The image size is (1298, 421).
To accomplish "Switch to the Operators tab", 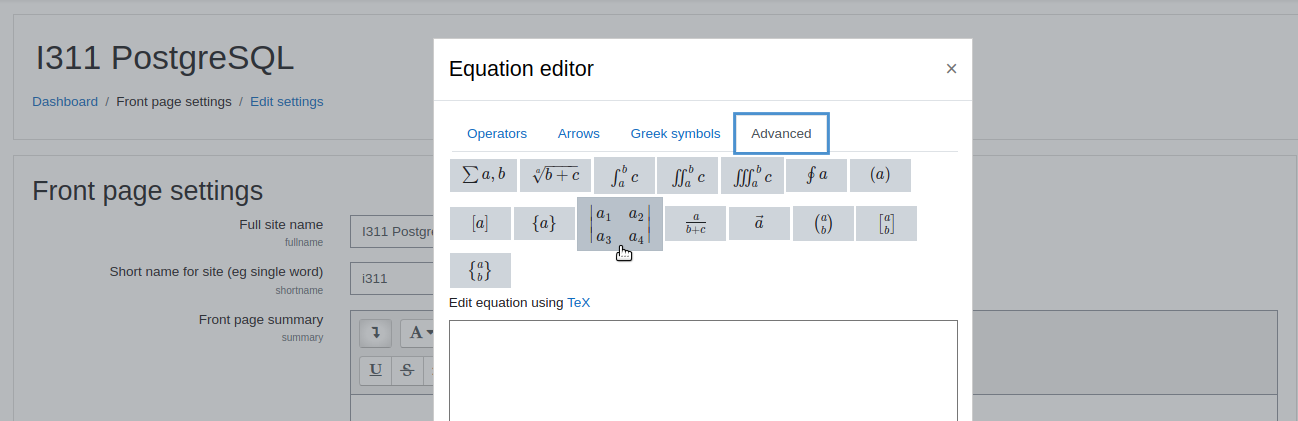I will 497,134.
